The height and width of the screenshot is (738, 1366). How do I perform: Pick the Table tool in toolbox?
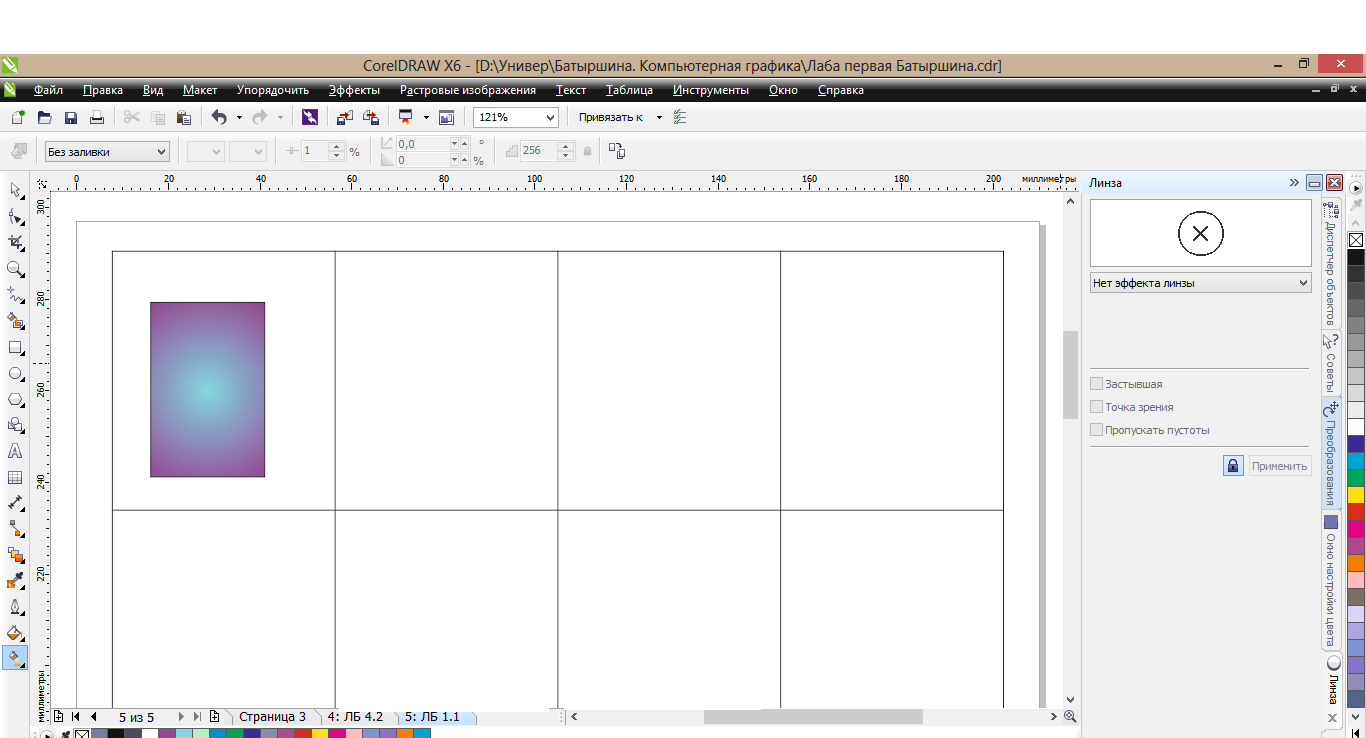(x=15, y=478)
